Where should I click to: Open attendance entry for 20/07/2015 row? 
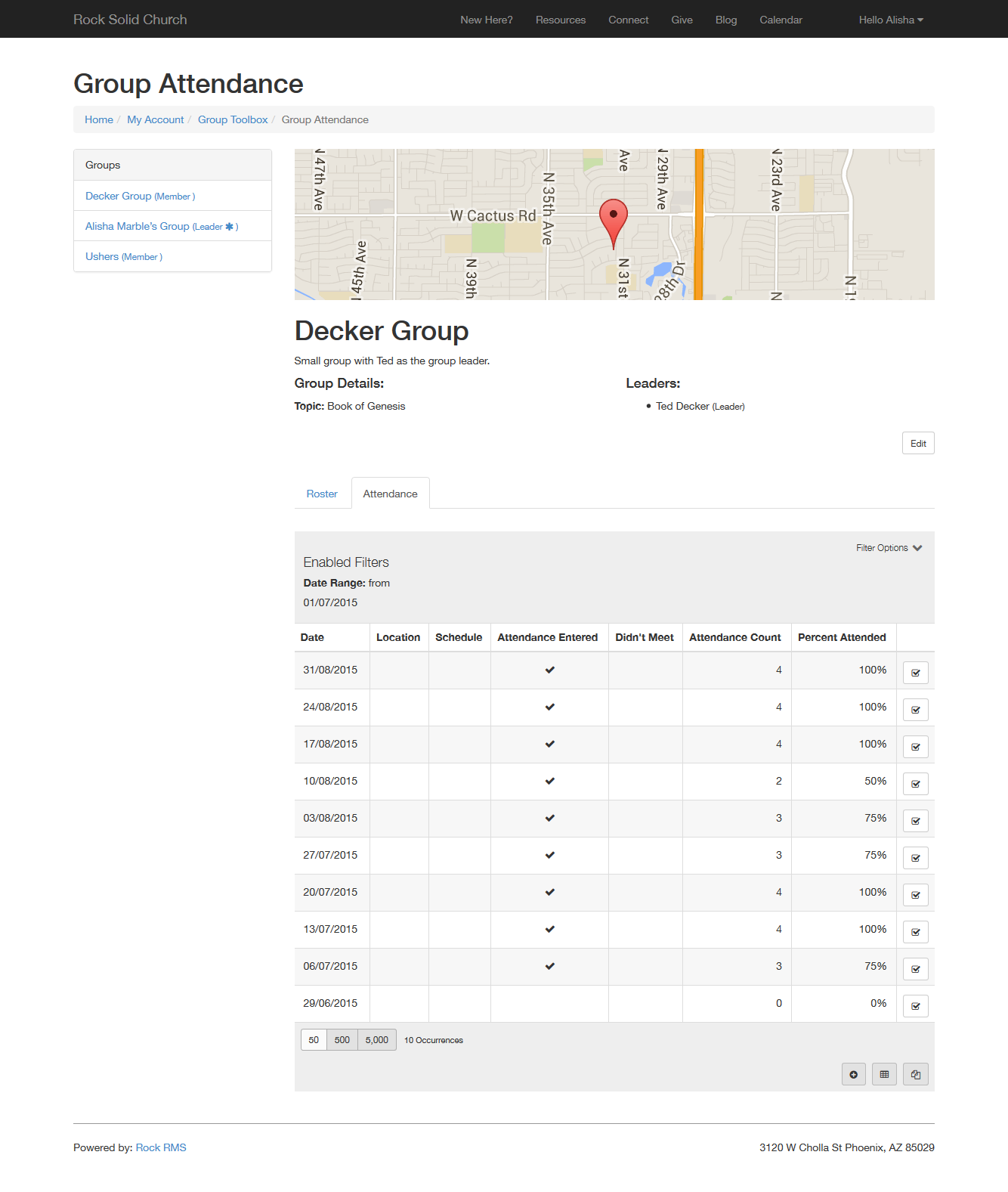click(x=915, y=895)
